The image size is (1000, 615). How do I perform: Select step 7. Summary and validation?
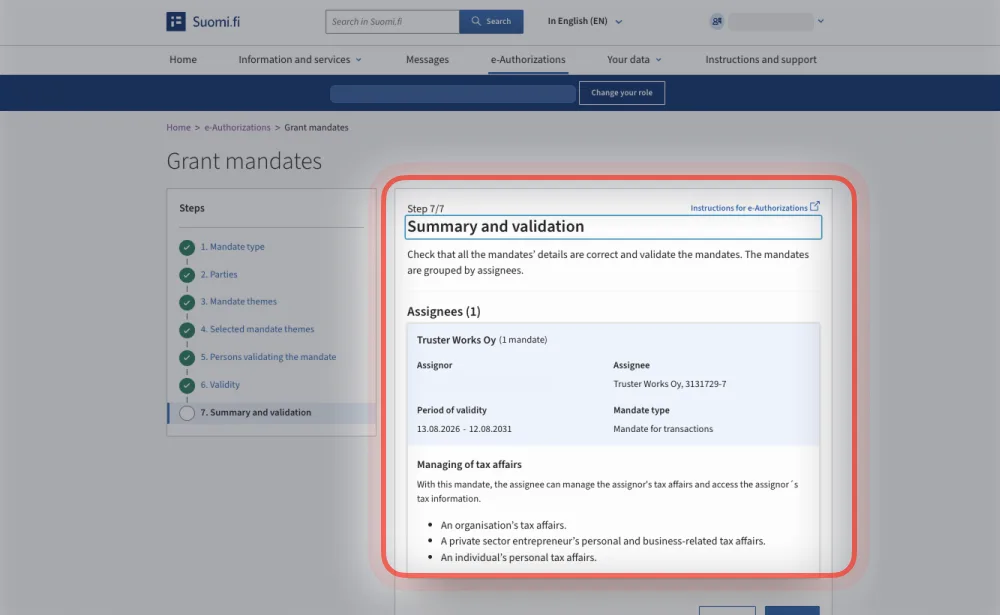pos(256,413)
